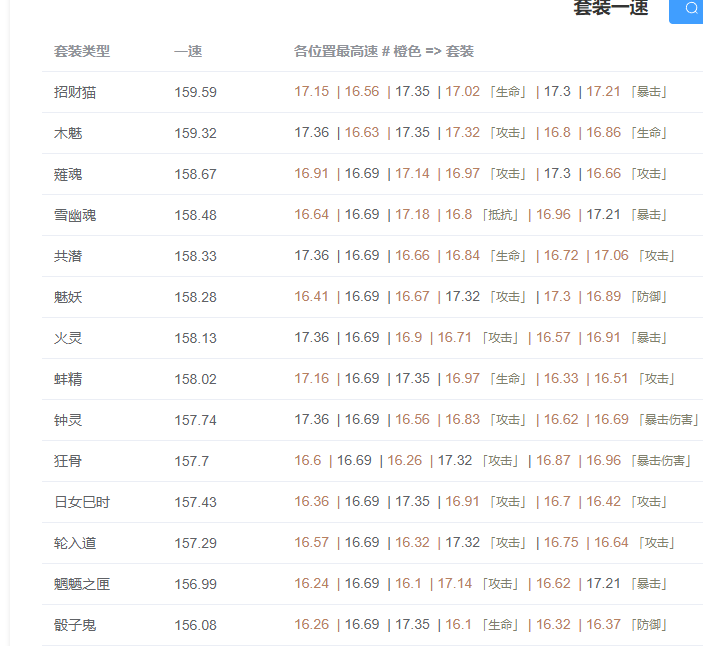Viewport: 703px width, 646px height.
Task: Click the speed value 157.7
Action: [191, 461]
